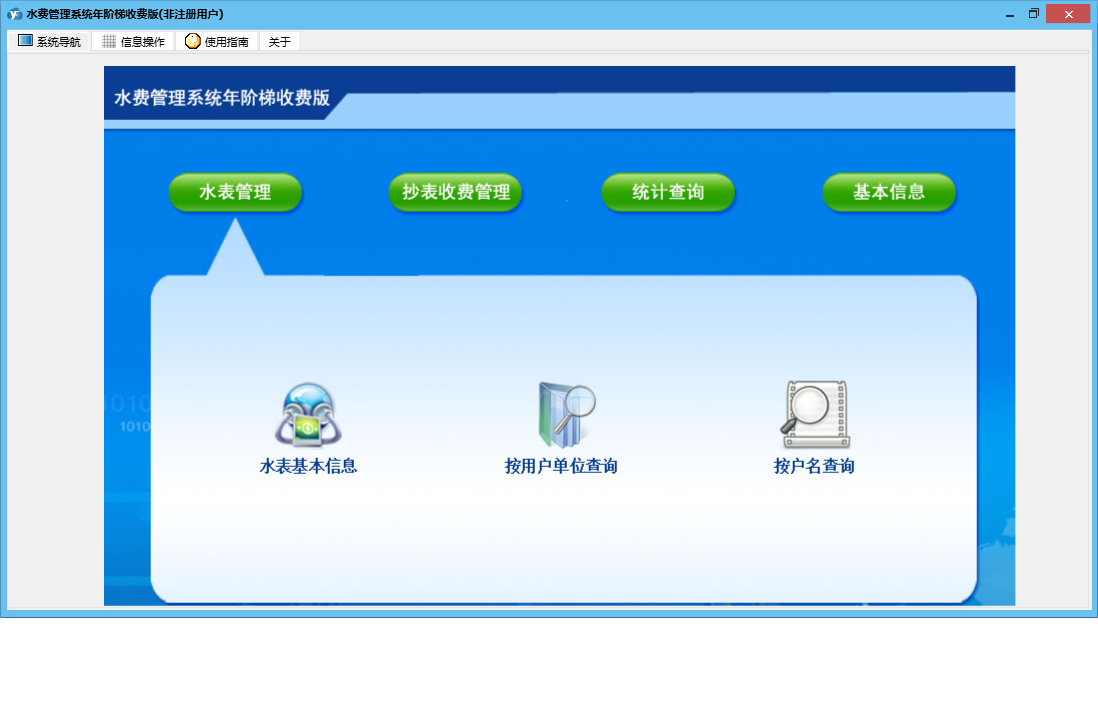Viewport: 1098px width, 722px height.
Task: Select the 抄表收费管理 green button
Action: click(456, 192)
